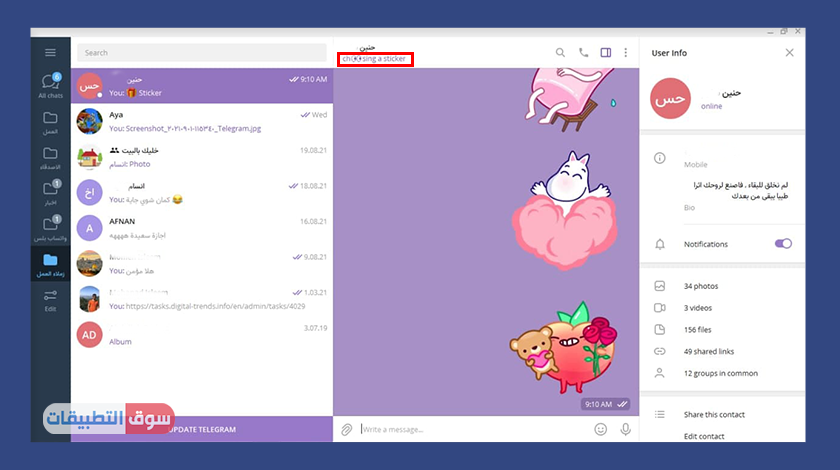
Task: Select the العمل folder in sidebar
Action: coord(50,122)
